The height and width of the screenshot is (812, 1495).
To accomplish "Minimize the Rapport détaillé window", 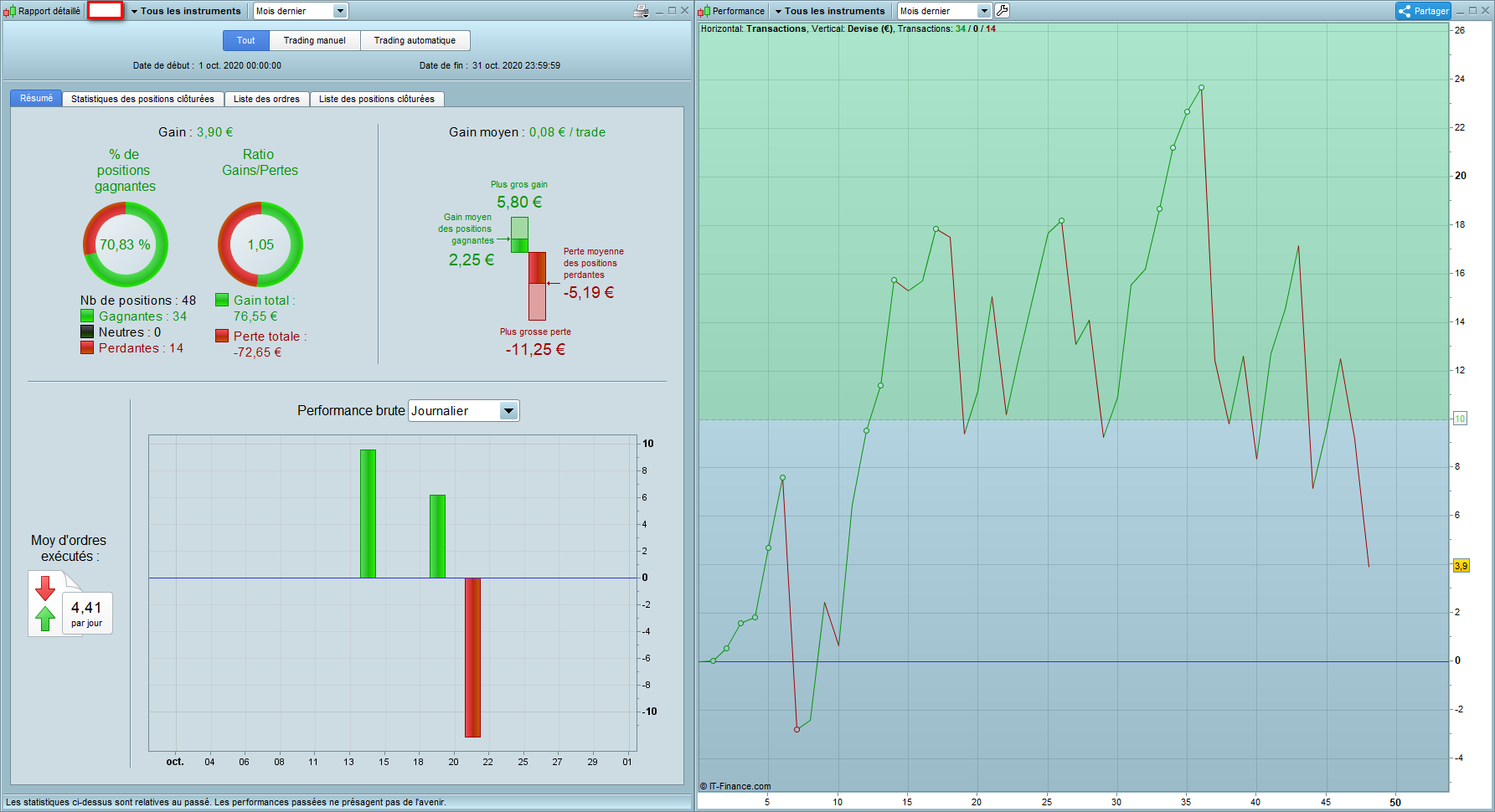I will coord(660,11).
